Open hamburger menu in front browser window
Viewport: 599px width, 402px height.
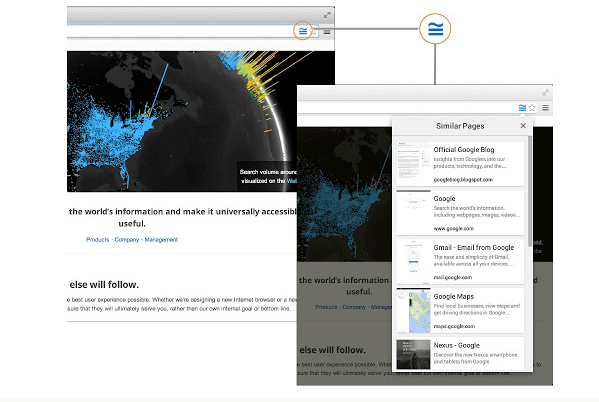pos(546,108)
